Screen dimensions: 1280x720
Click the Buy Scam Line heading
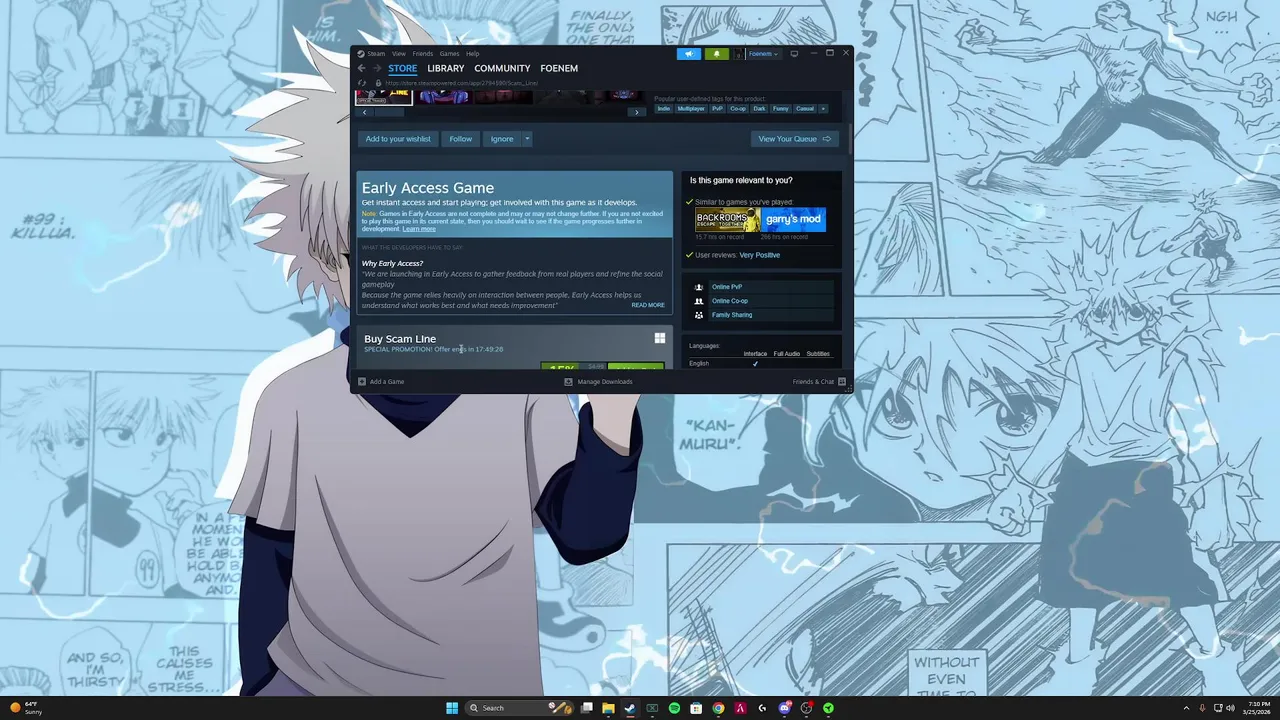click(400, 339)
